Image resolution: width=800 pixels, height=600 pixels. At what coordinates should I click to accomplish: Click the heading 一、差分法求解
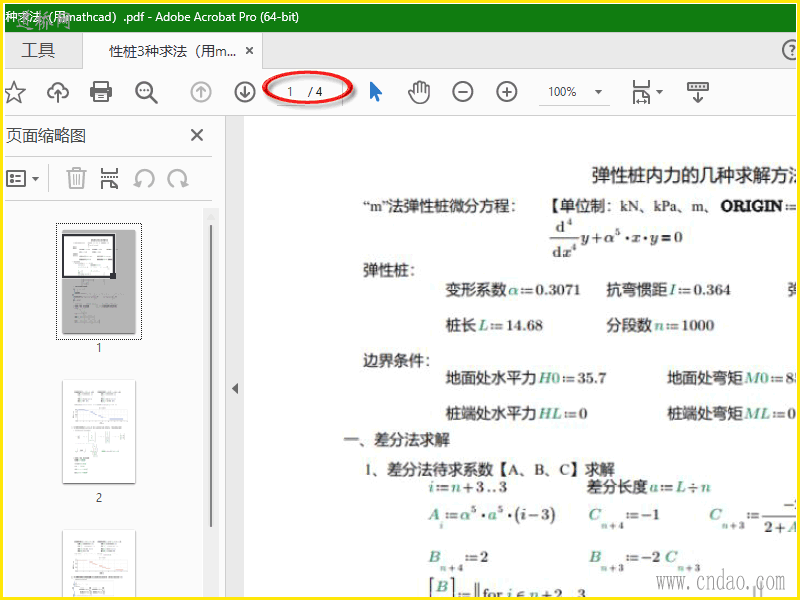396,440
